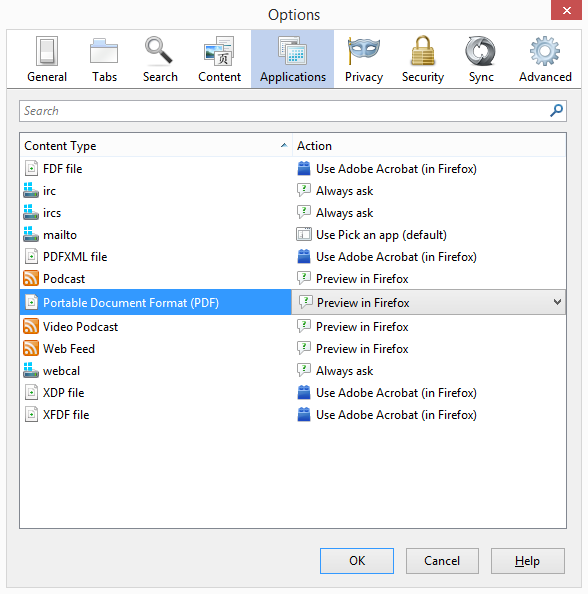Click the XFDF file document icon
The height and width of the screenshot is (594, 588).
[x=31, y=414]
